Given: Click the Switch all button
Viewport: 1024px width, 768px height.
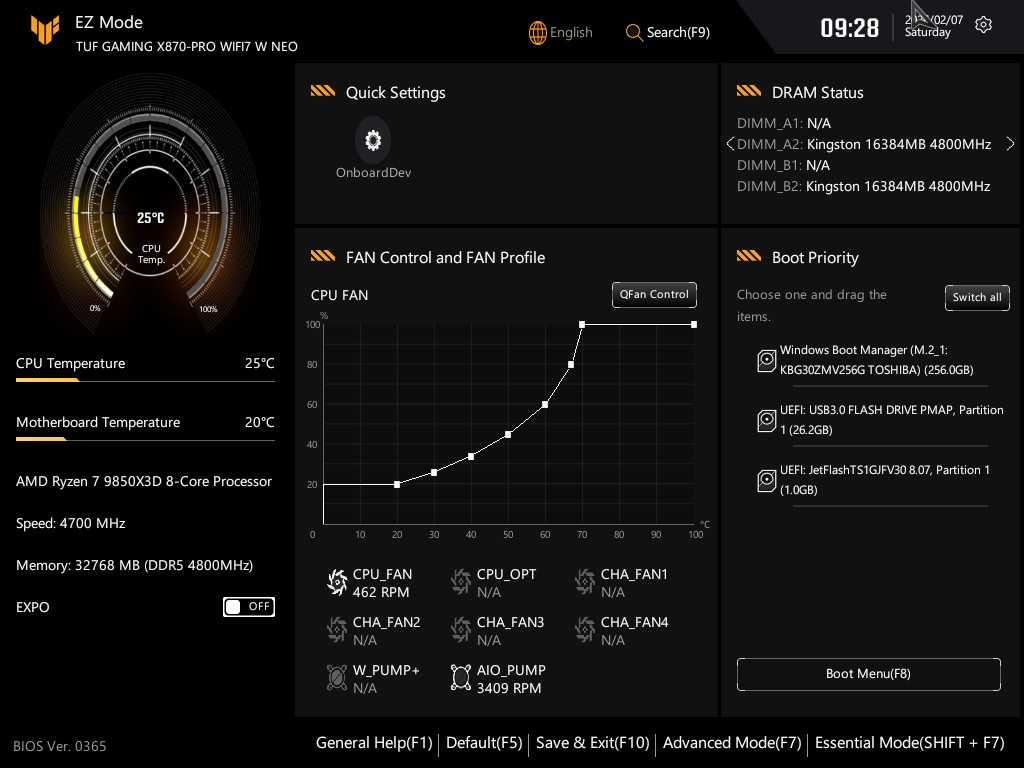Looking at the screenshot, I should click(976, 297).
